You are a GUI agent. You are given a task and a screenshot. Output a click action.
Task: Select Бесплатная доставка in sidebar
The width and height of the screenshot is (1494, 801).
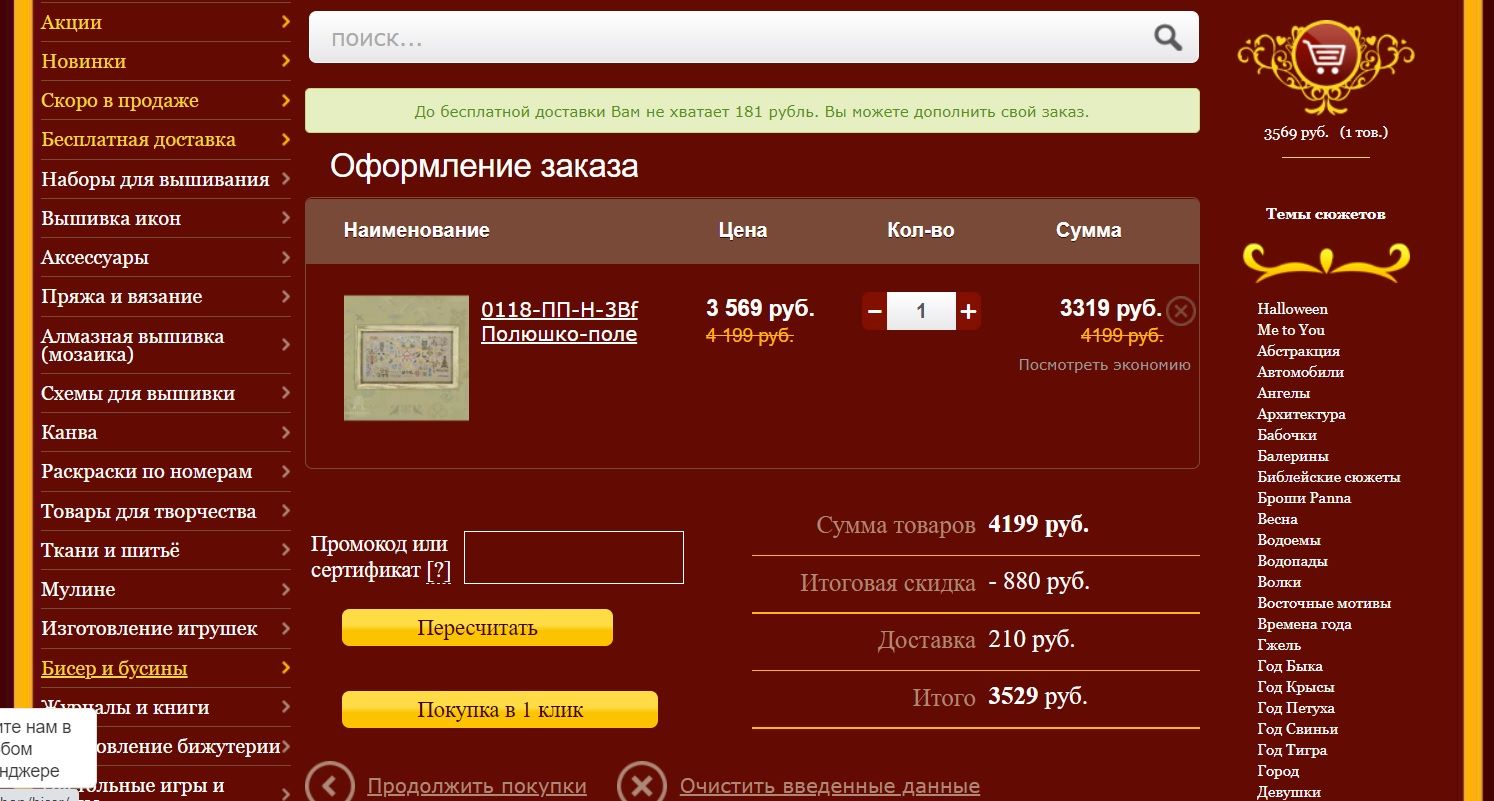138,140
